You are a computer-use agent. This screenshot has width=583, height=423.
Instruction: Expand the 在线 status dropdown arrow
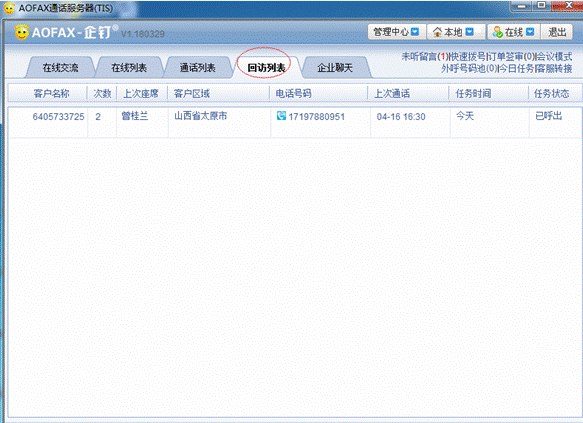click(530, 32)
